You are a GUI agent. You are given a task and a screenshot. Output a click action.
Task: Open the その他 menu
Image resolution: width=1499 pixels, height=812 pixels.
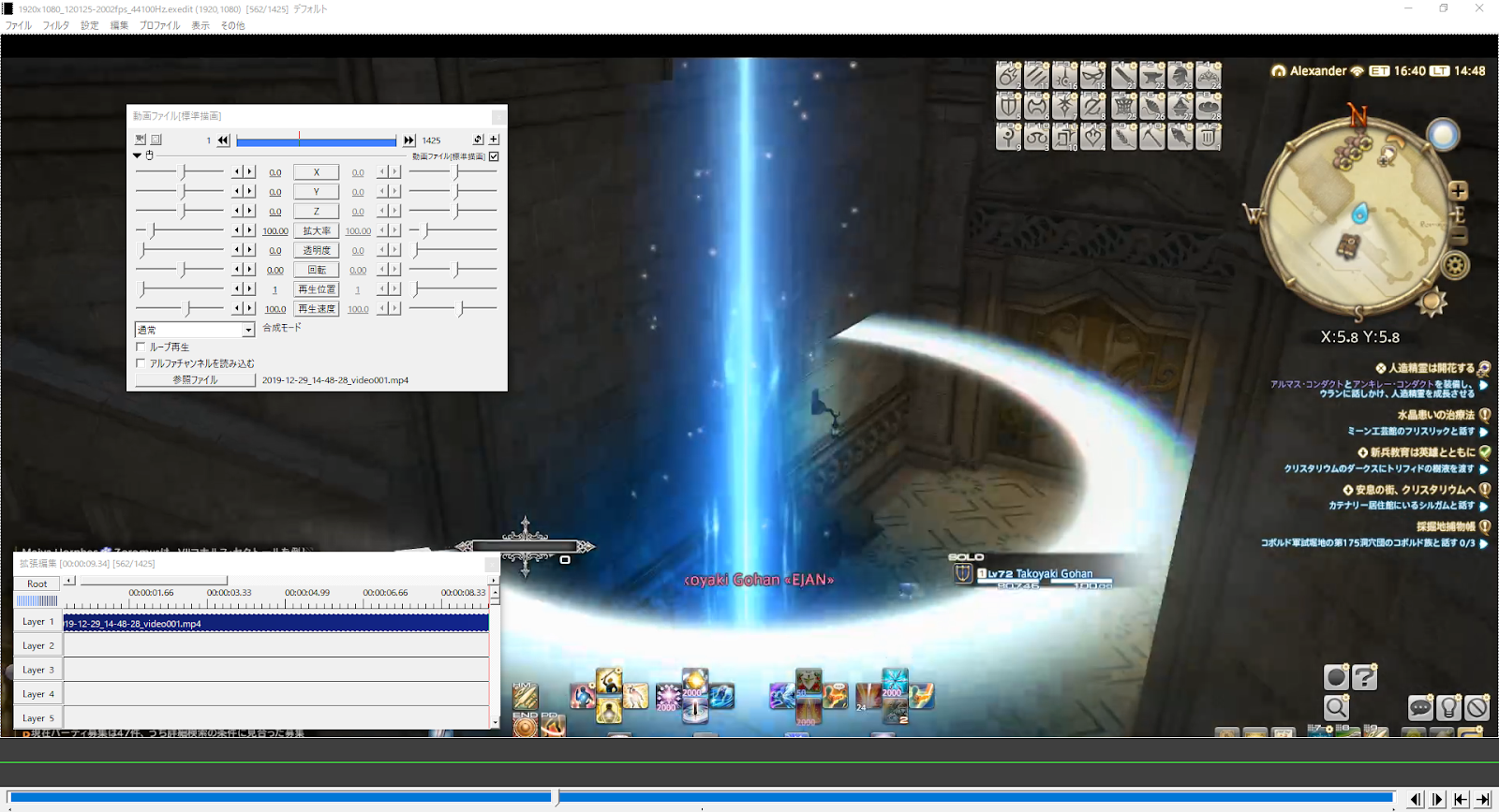click(232, 25)
